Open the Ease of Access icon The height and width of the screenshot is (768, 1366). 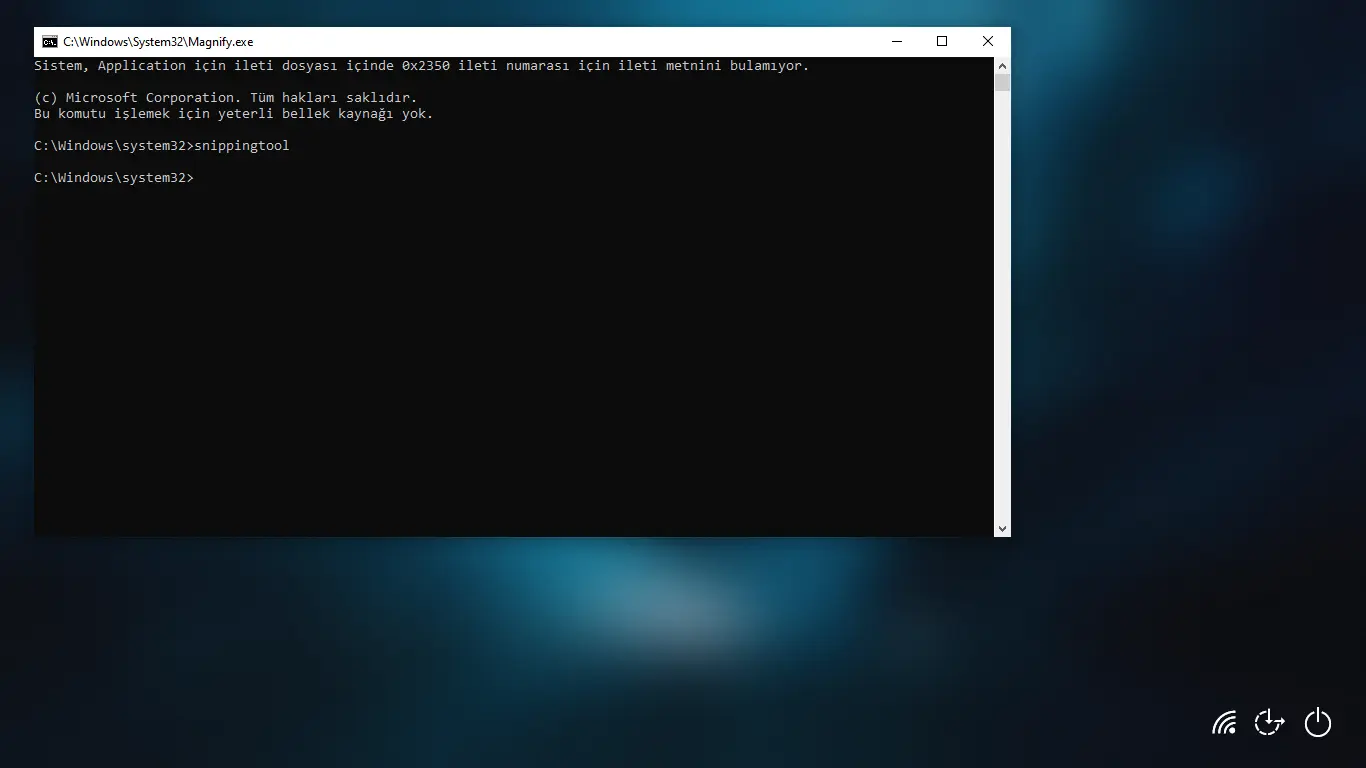coord(1269,722)
